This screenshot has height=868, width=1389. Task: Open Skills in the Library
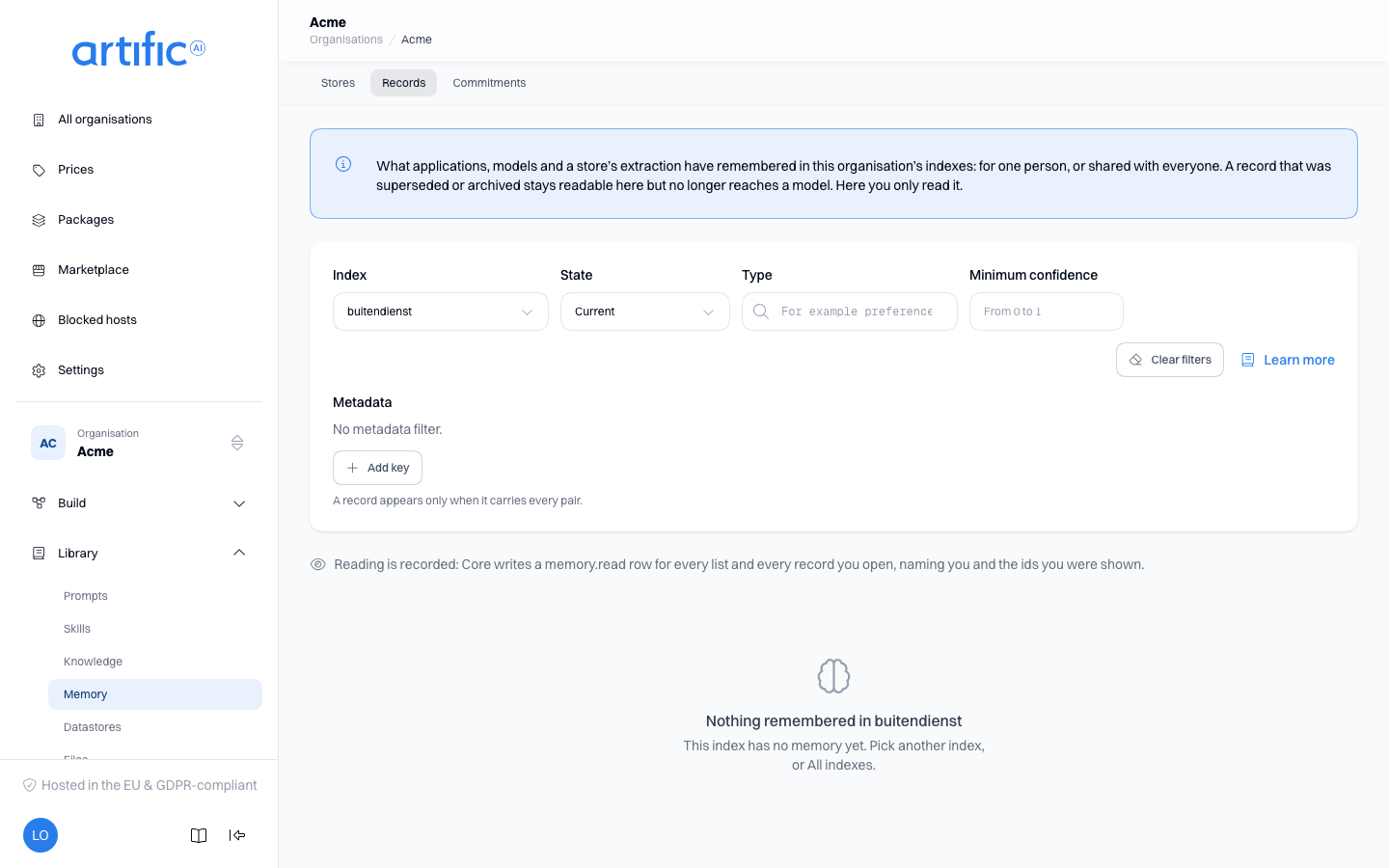coord(155,629)
